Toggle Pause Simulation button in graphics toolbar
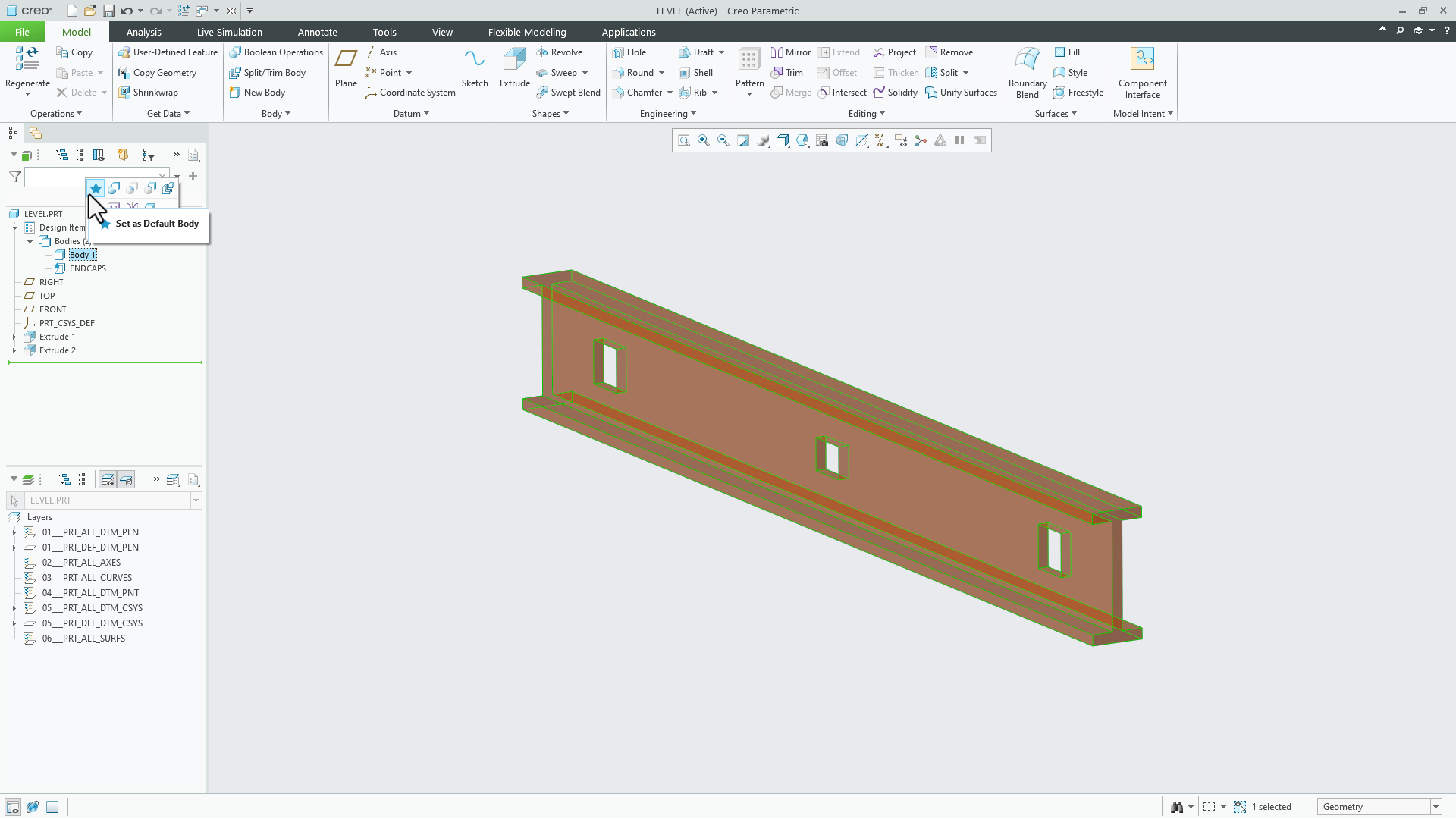1456x819 pixels. [x=960, y=140]
